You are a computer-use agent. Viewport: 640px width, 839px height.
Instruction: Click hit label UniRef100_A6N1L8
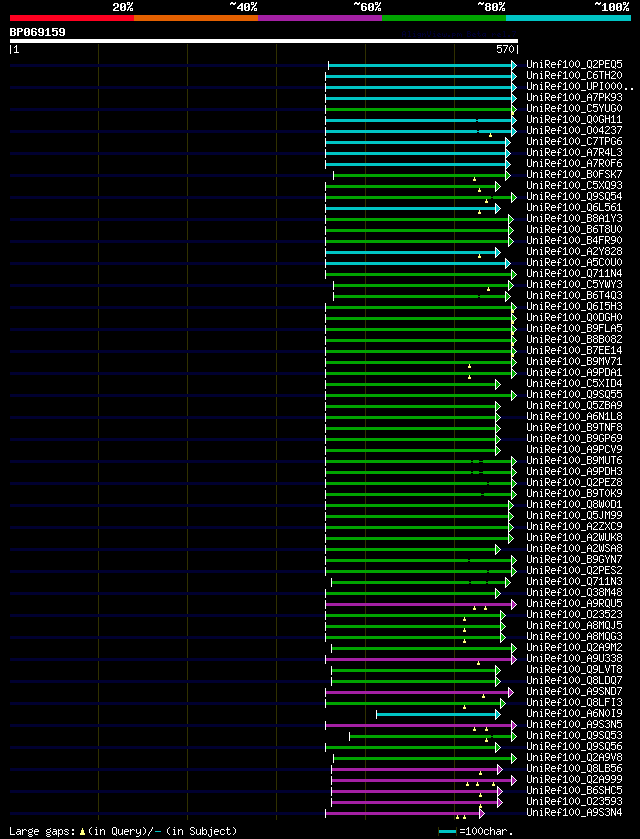tap(574, 416)
